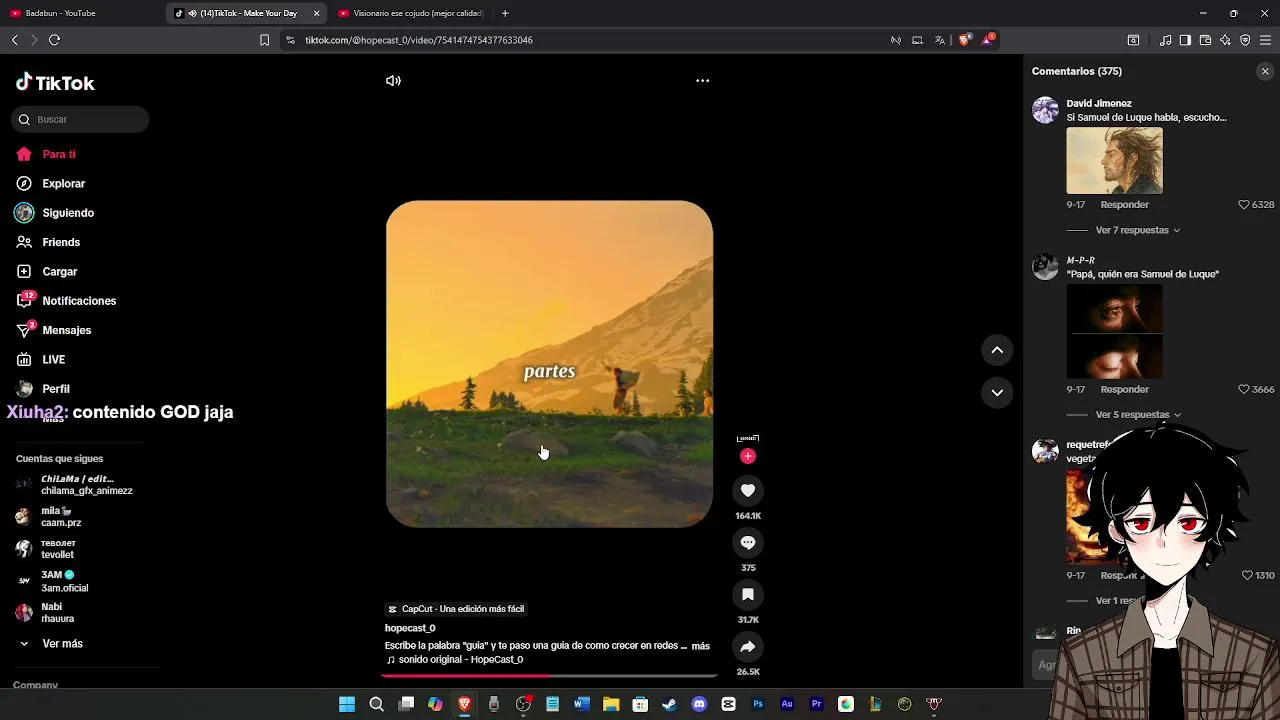Close the comments panel
Screen dimensions: 1280x720
pyautogui.click(x=1265, y=71)
